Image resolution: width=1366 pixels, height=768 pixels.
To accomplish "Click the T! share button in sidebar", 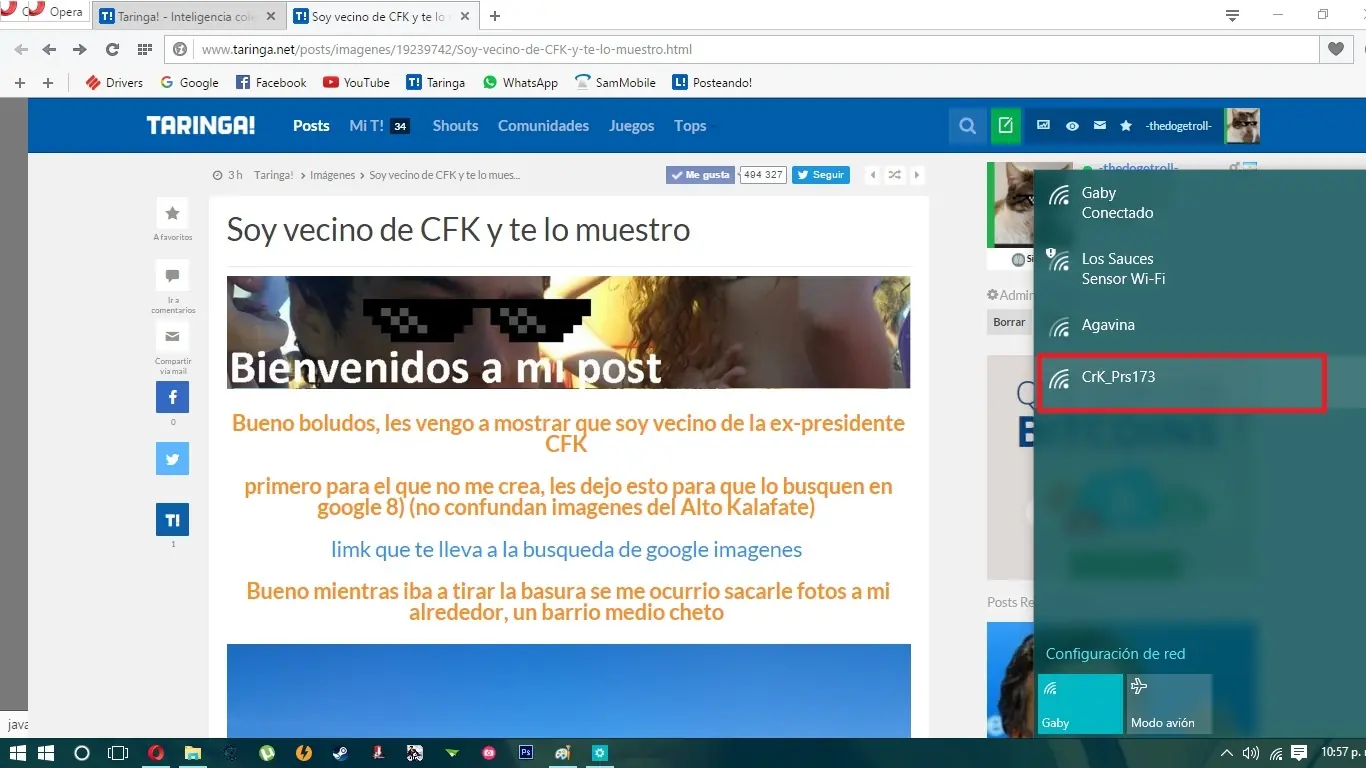I will coord(172,520).
